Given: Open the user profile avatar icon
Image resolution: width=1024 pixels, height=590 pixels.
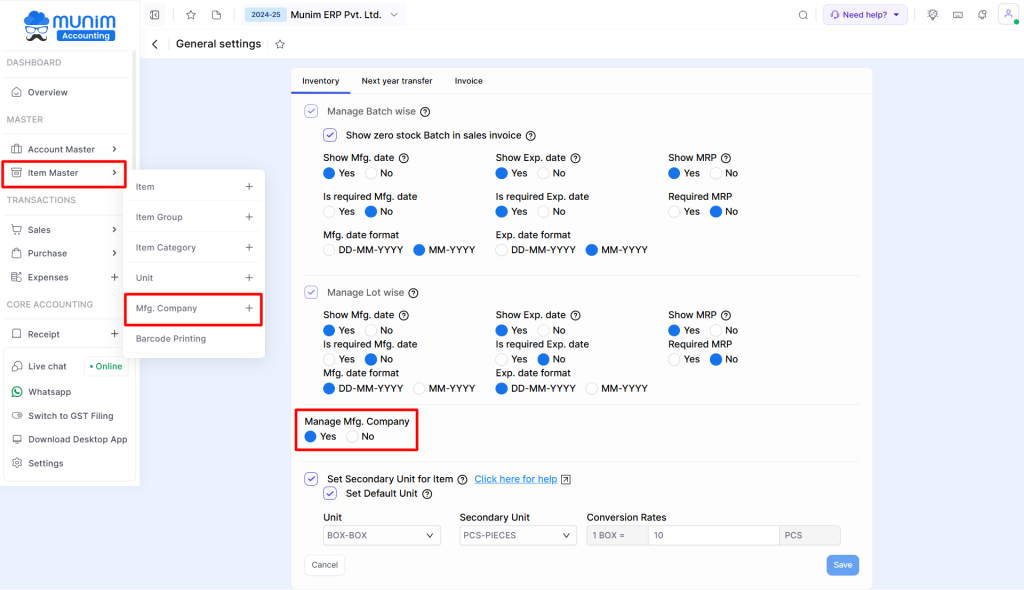Looking at the screenshot, I should (x=1006, y=15).
